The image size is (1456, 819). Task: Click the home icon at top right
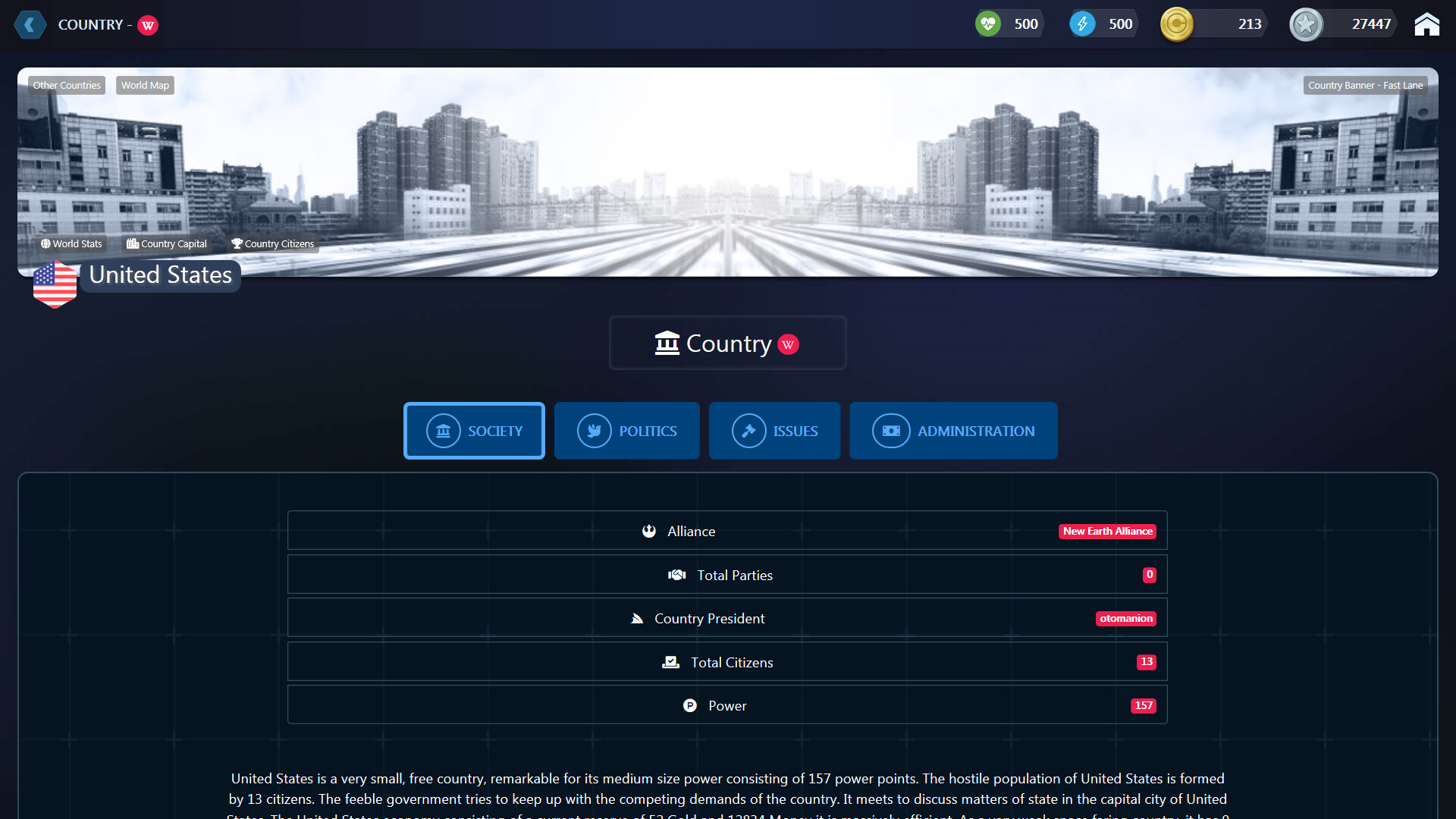1428,24
